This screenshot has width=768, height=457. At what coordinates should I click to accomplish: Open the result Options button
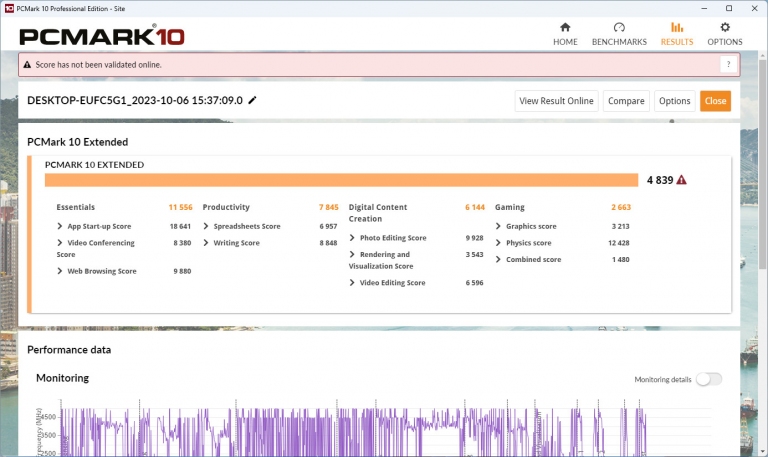point(674,101)
